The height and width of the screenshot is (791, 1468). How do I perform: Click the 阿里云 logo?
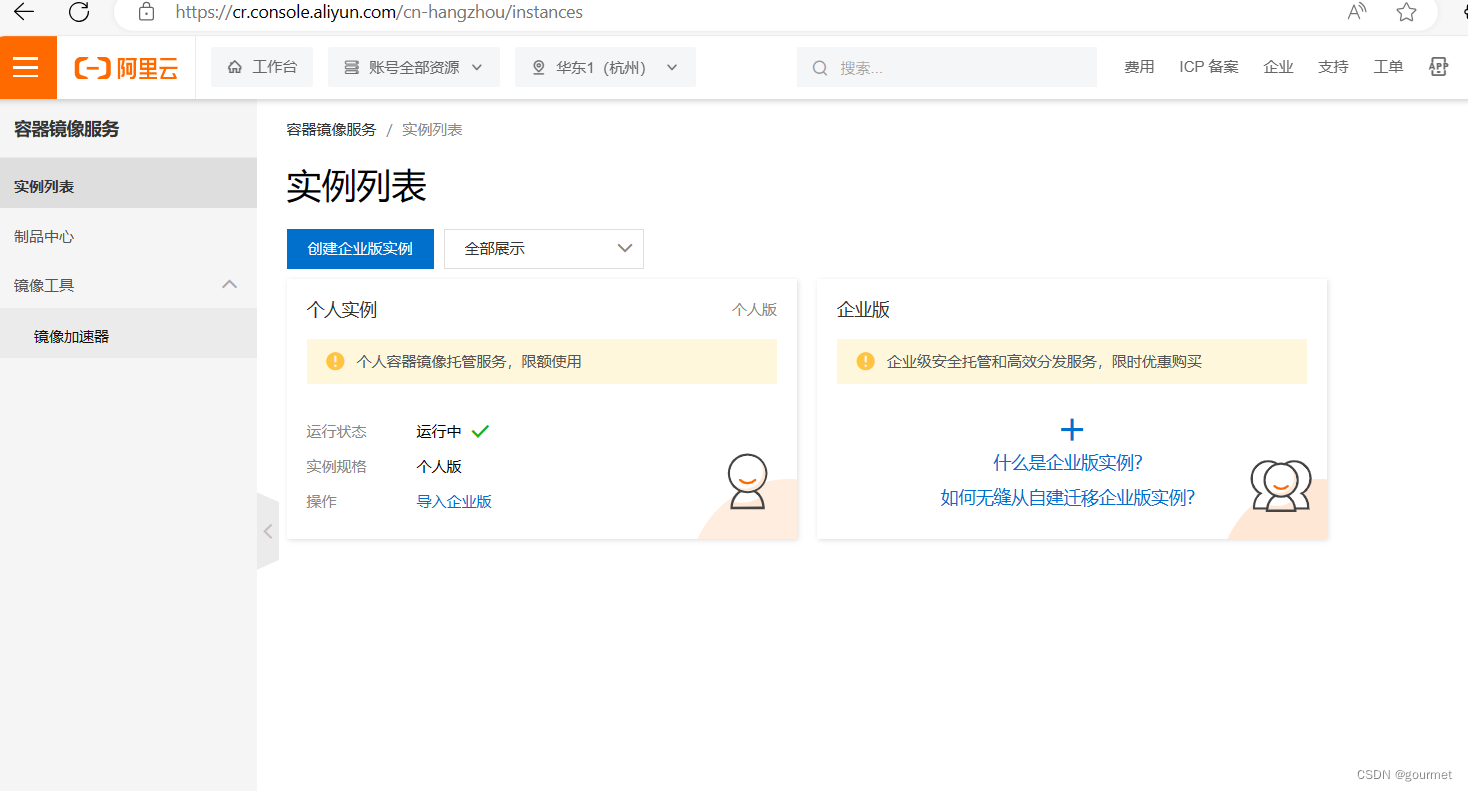pos(125,67)
